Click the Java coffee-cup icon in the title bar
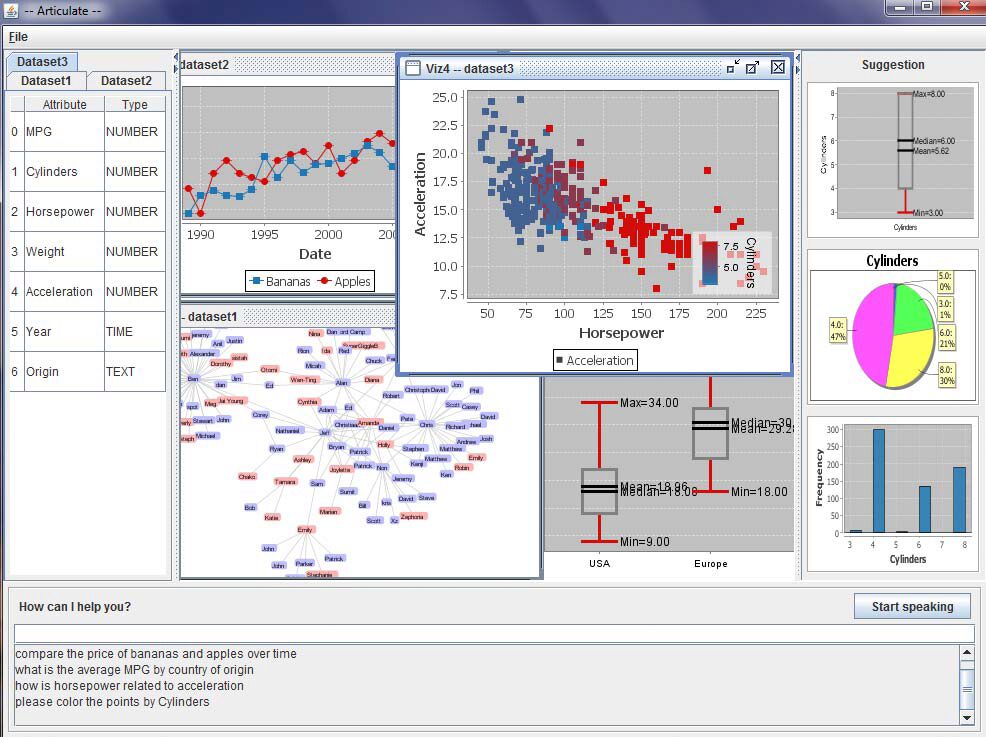Image resolution: width=986 pixels, height=737 pixels. 10,10
